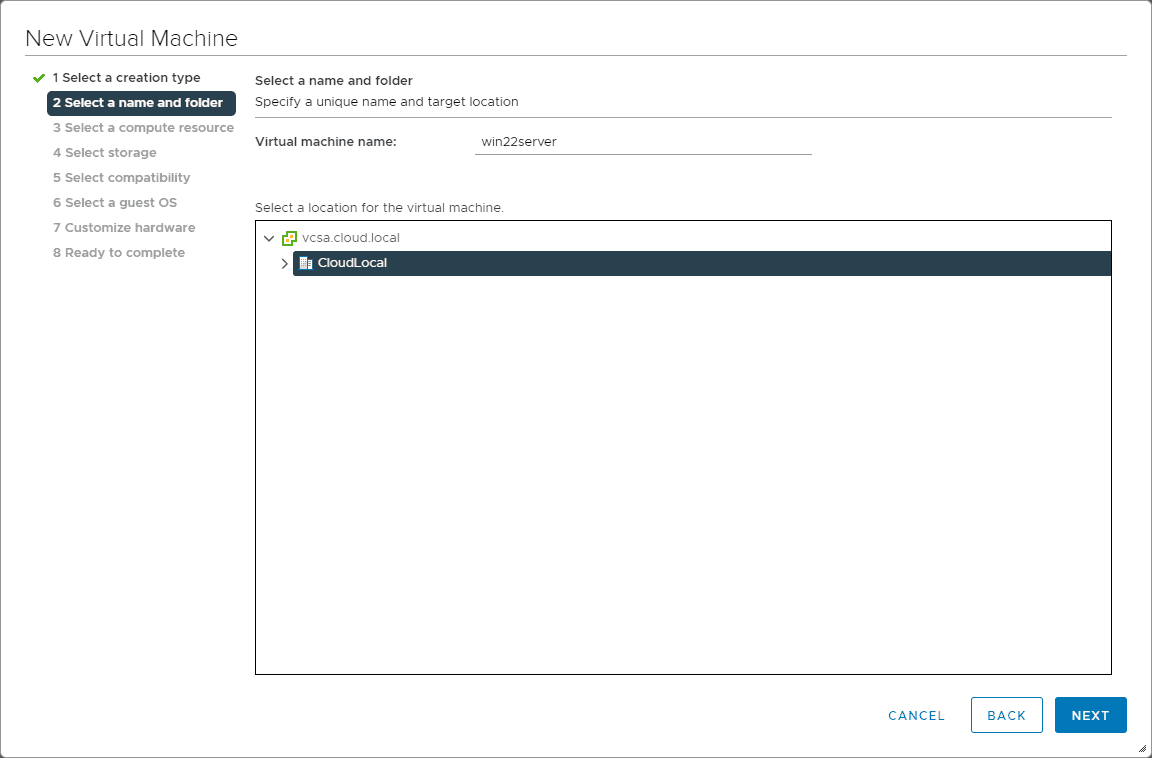Open step 7 Customize hardware
Screen dimensions: 1152x758
click(x=124, y=228)
